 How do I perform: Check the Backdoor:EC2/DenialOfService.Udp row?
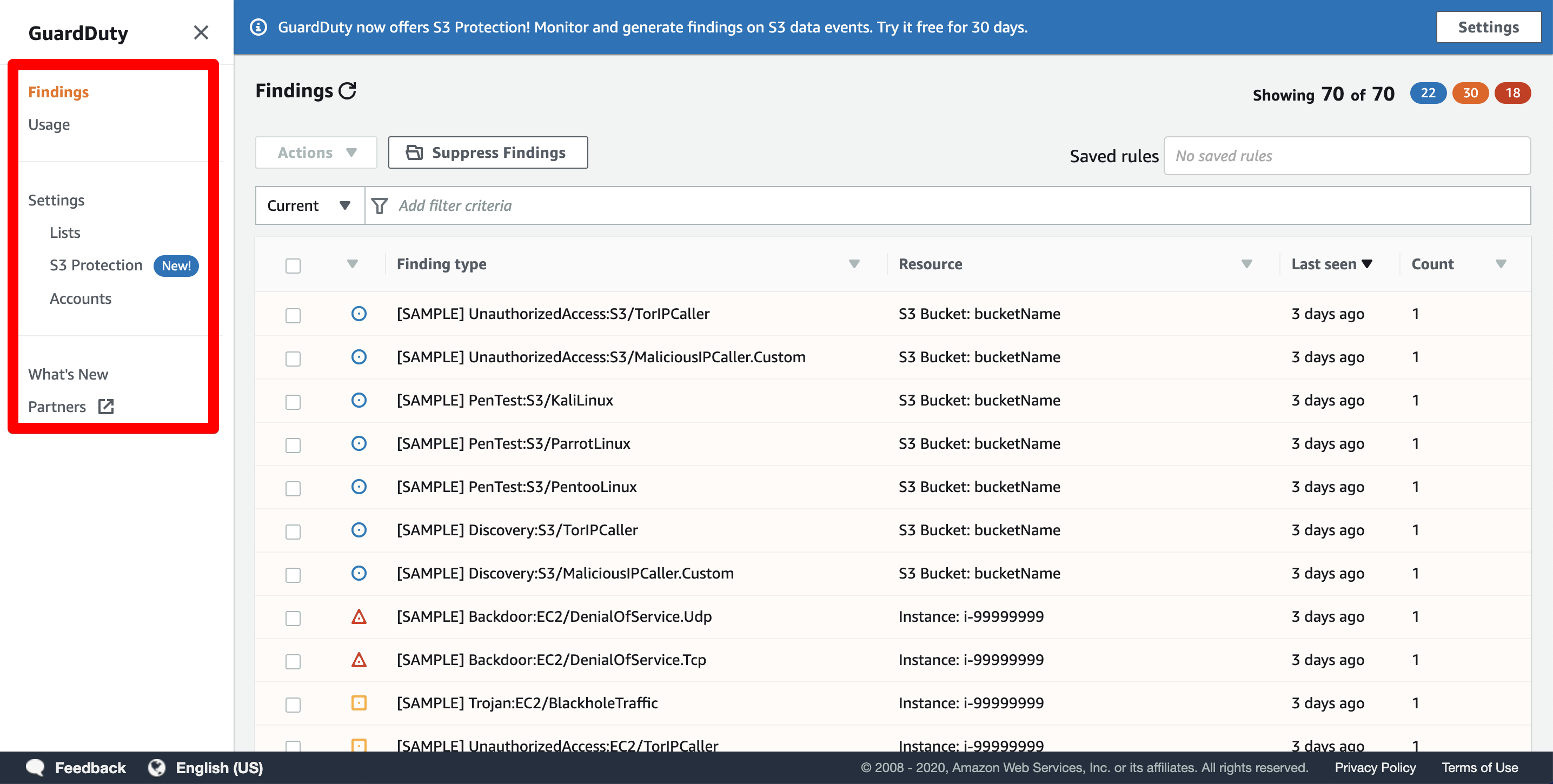[293, 619]
